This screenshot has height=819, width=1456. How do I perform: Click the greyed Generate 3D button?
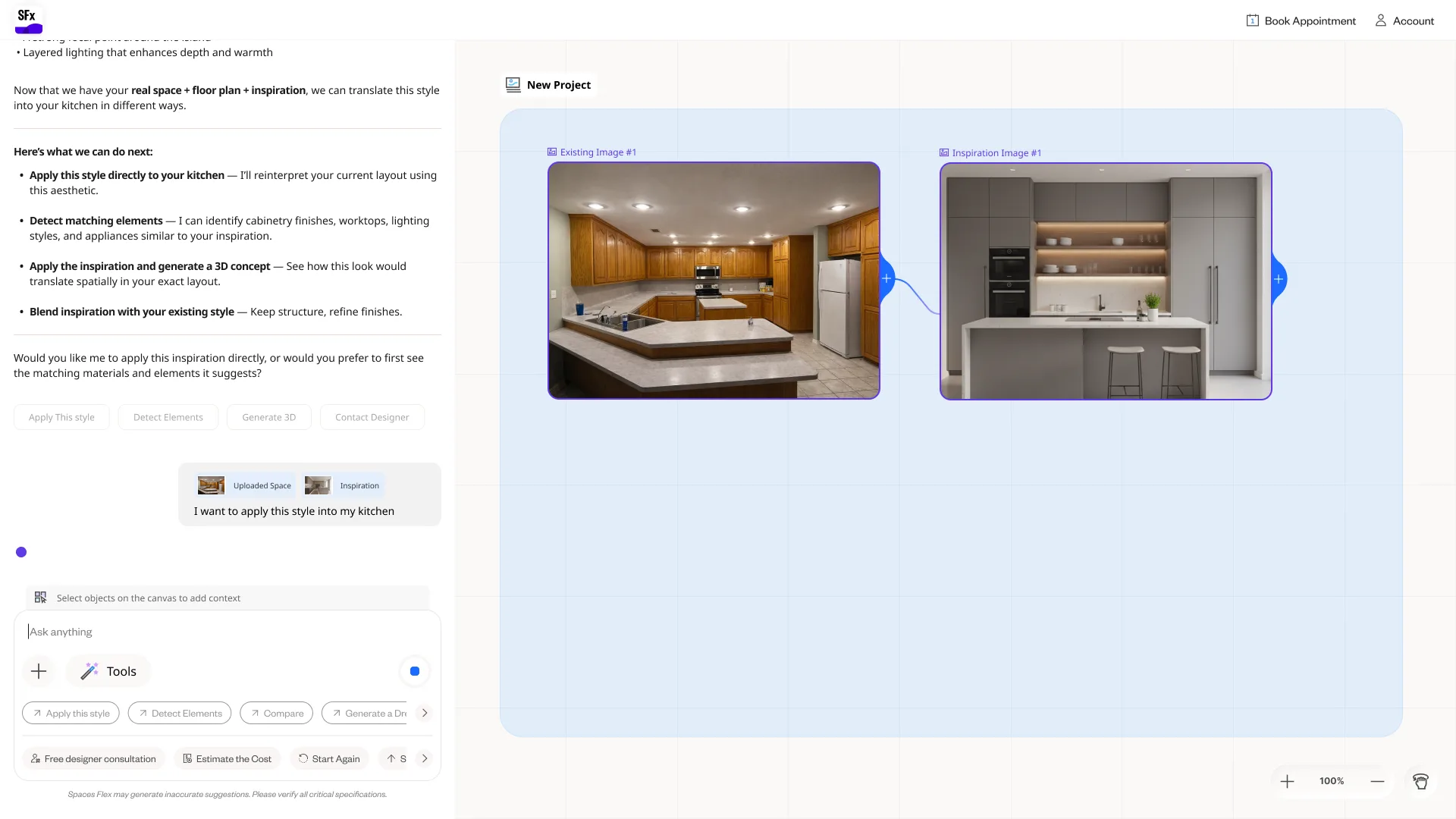pyautogui.click(x=269, y=417)
